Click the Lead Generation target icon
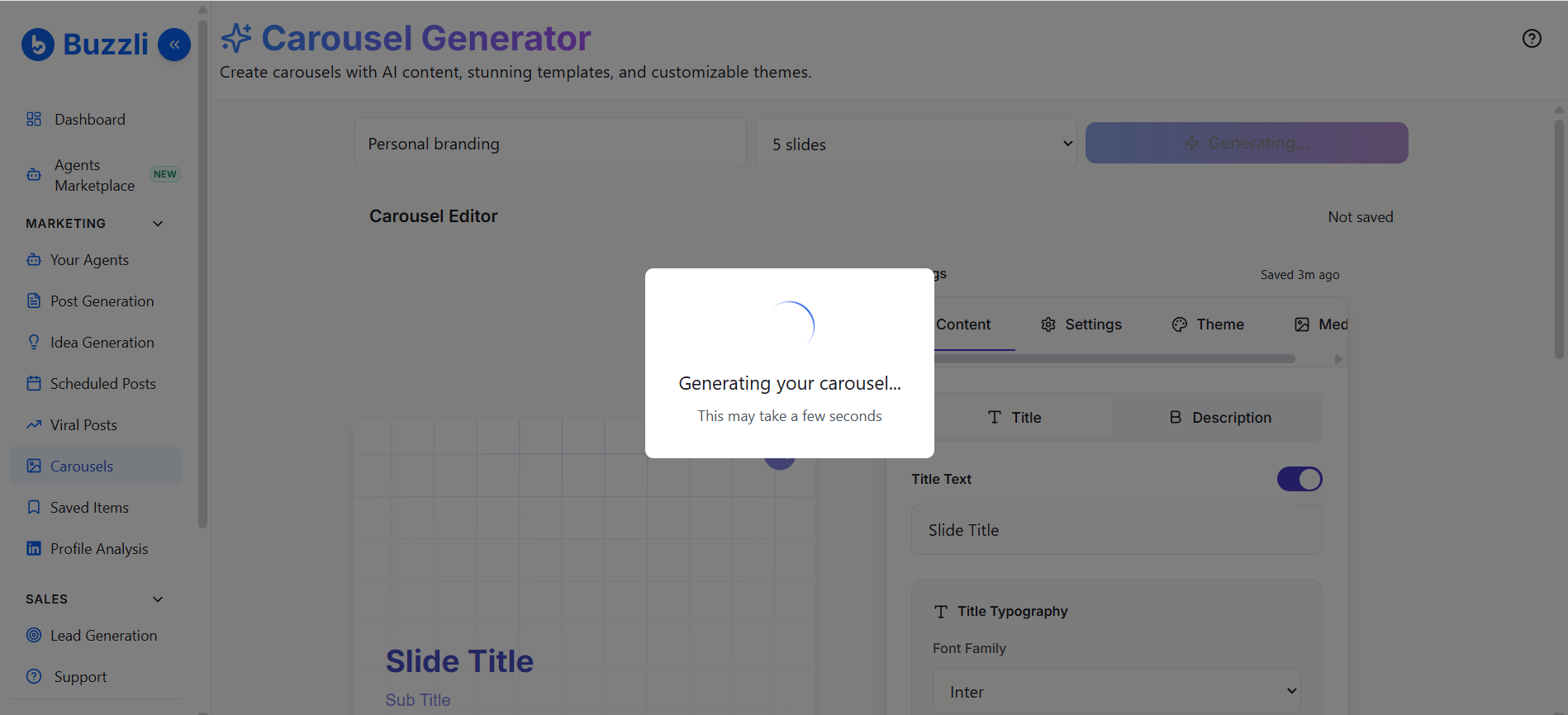The height and width of the screenshot is (715, 1568). pos(34,635)
